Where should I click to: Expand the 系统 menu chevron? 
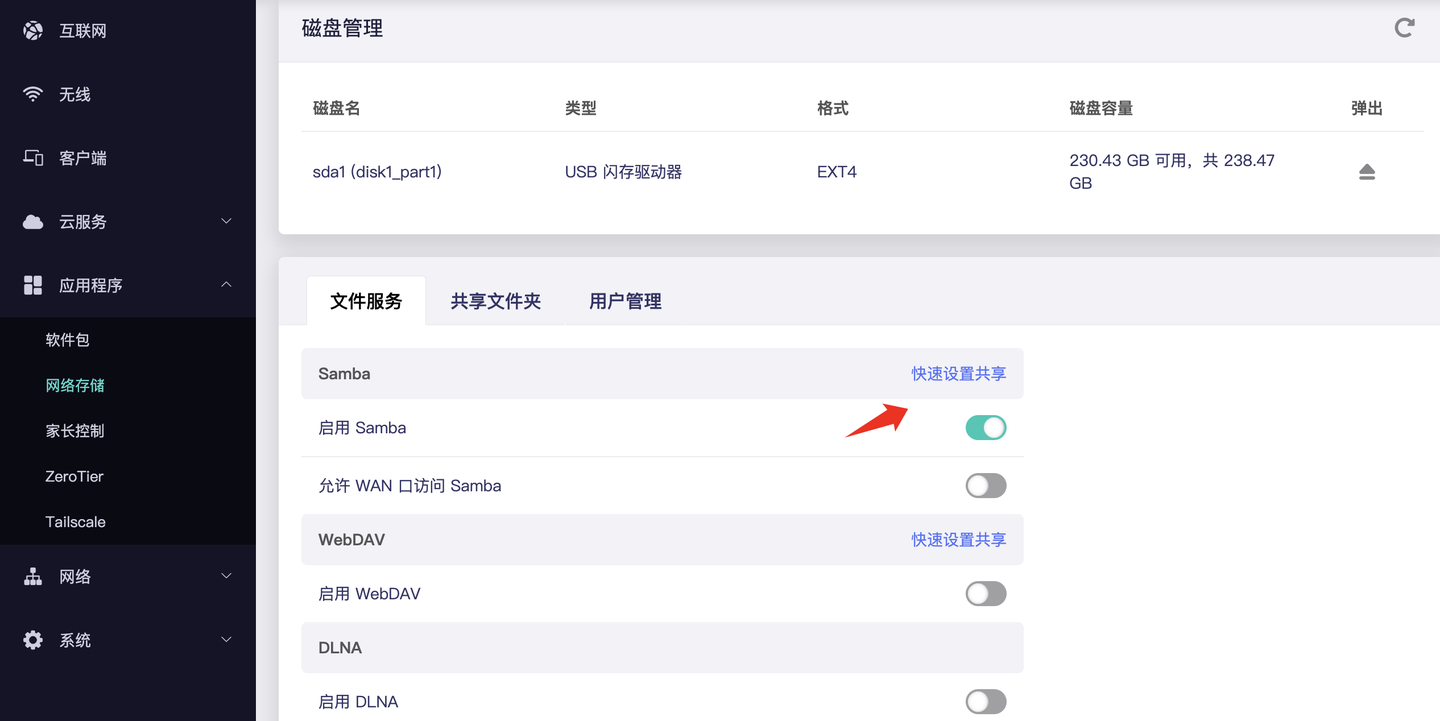pyautogui.click(x=226, y=640)
